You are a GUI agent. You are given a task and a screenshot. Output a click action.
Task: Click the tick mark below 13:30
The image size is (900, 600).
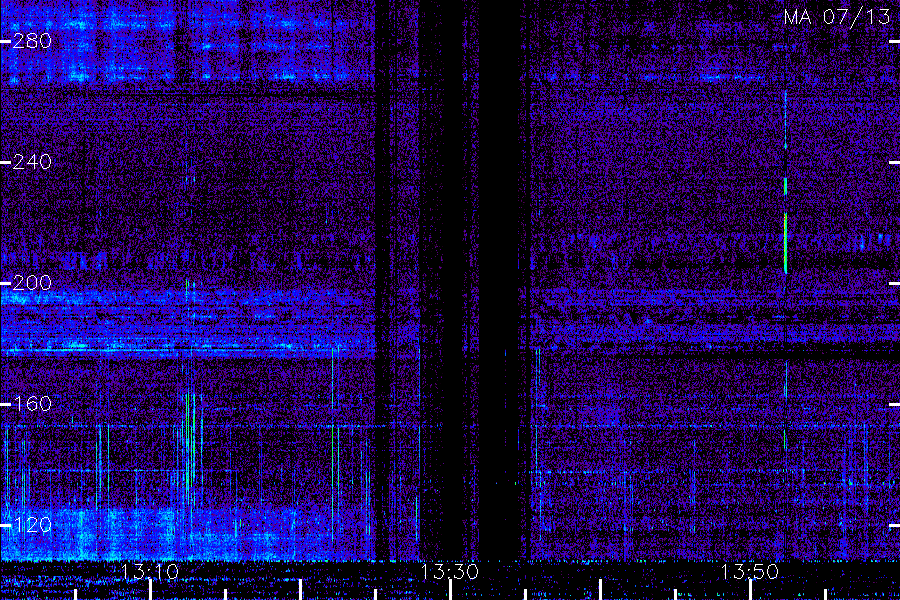pos(450,590)
